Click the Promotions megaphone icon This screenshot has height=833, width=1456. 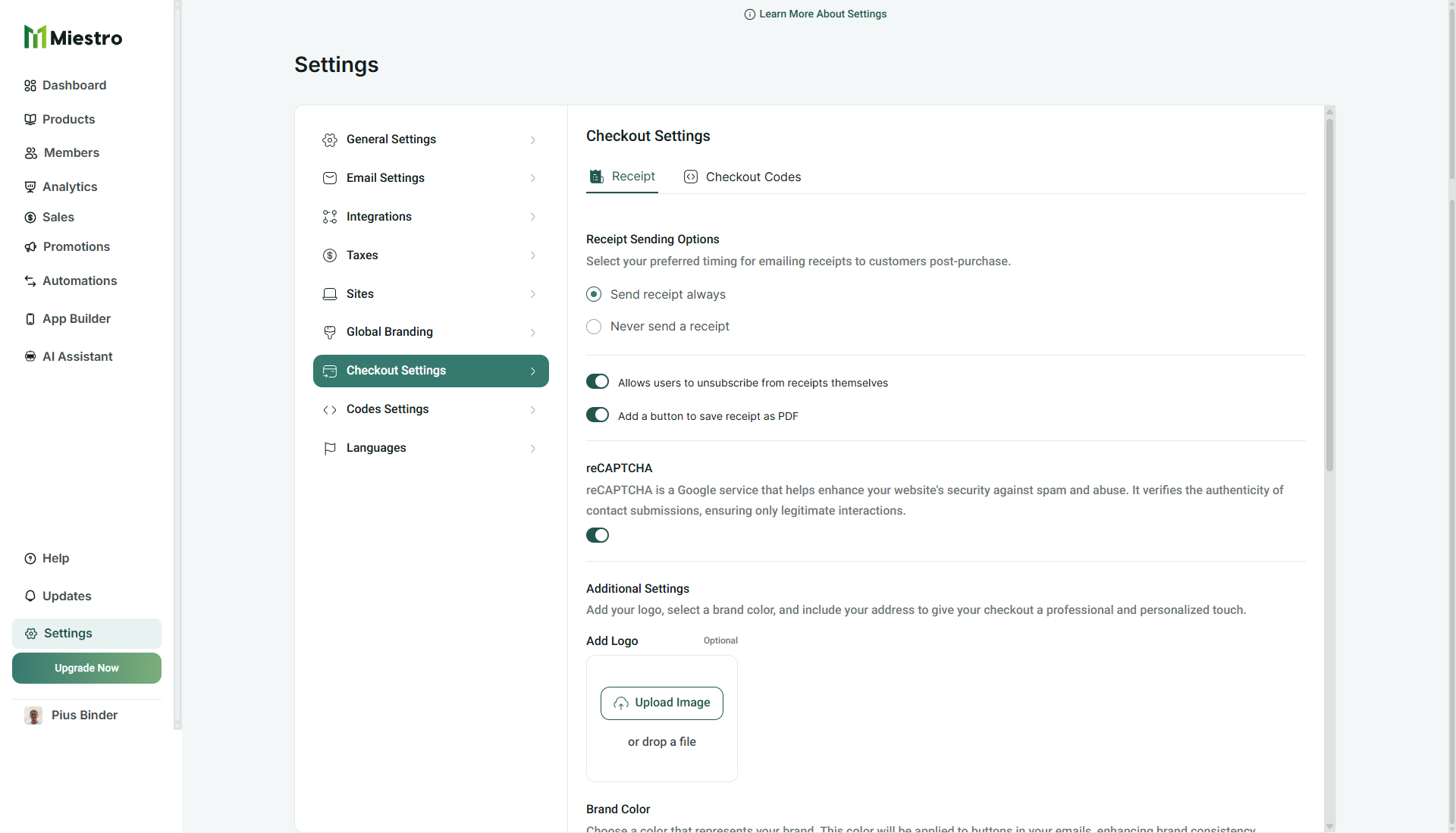[30, 247]
